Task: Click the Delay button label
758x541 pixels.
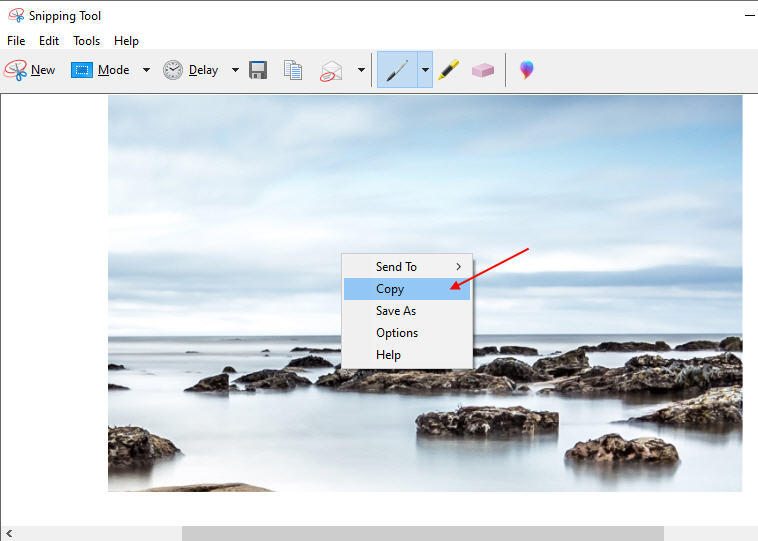Action: click(204, 70)
